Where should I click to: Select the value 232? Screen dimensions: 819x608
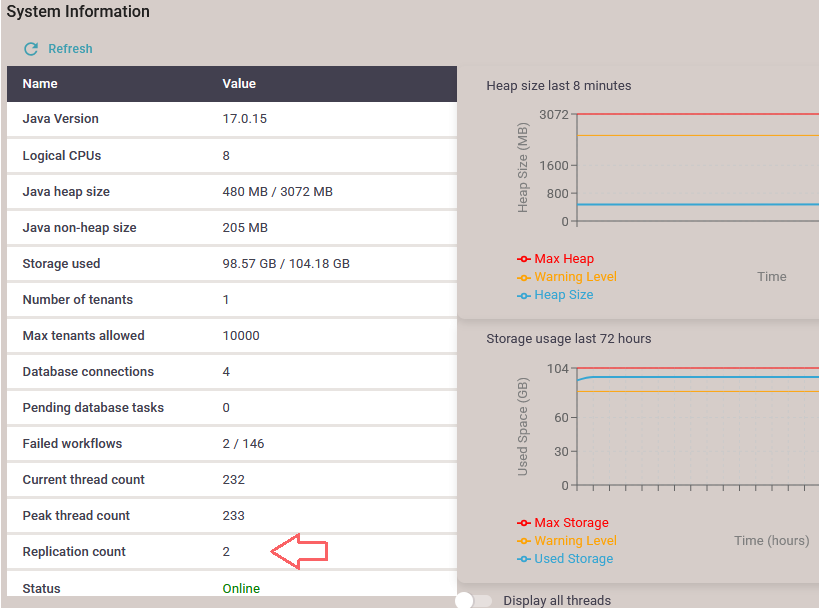click(233, 480)
